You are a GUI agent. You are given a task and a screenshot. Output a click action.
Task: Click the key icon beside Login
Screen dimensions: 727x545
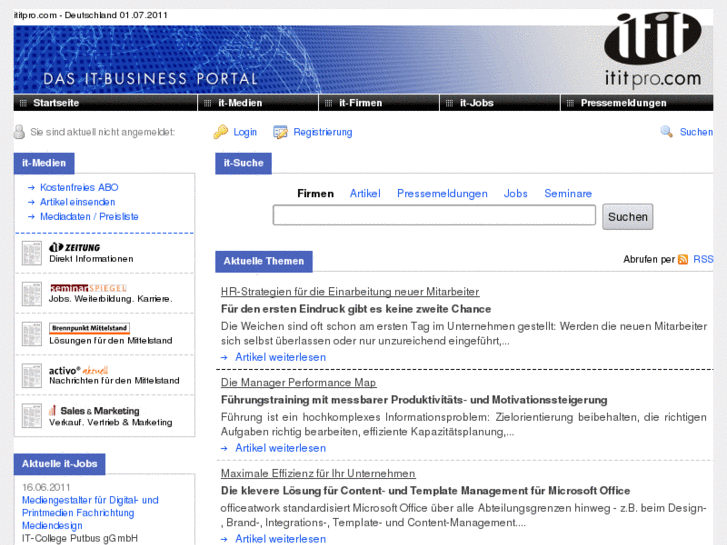click(x=221, y=132)
